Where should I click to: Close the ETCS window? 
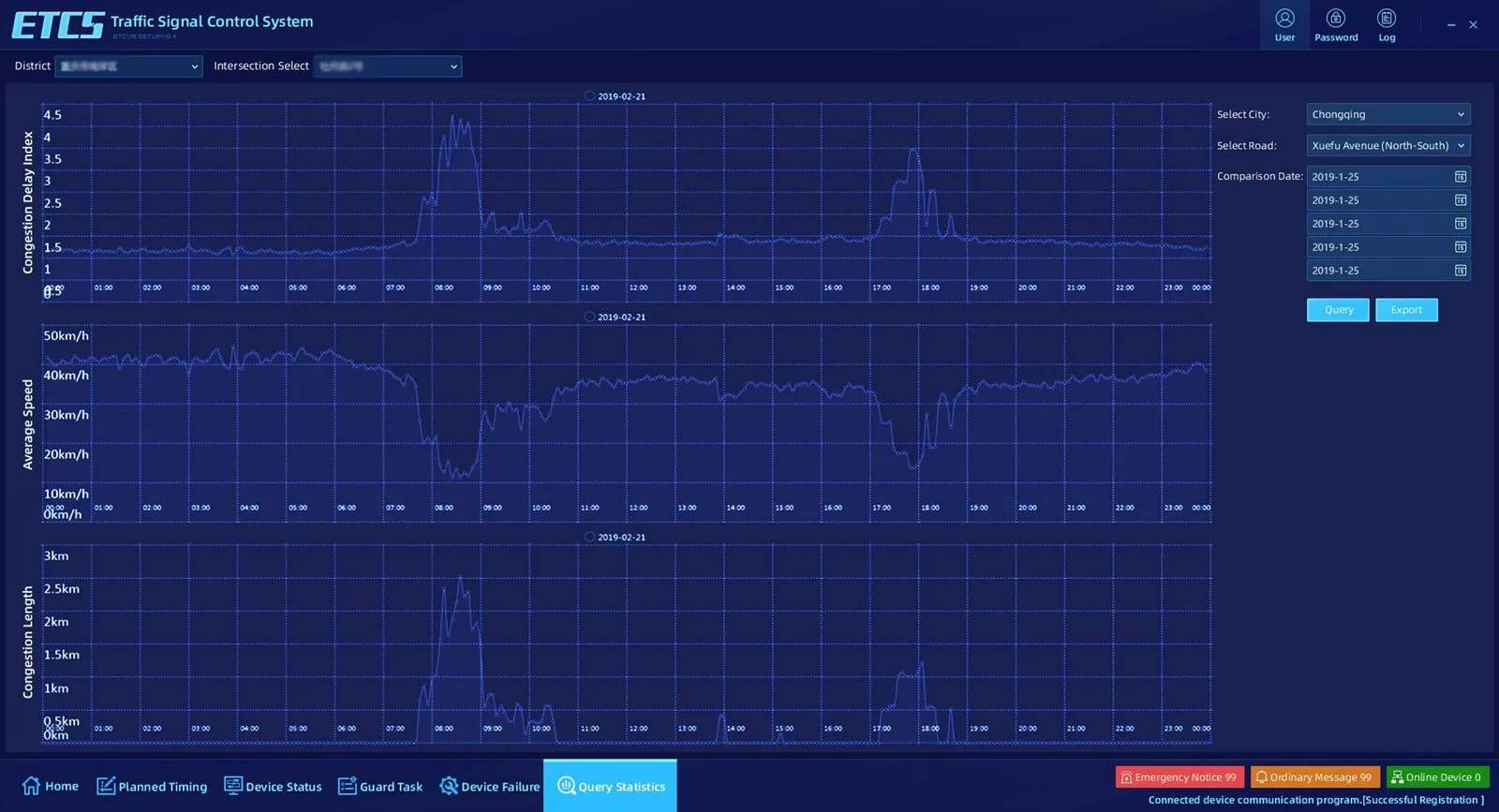point(1473,25)
